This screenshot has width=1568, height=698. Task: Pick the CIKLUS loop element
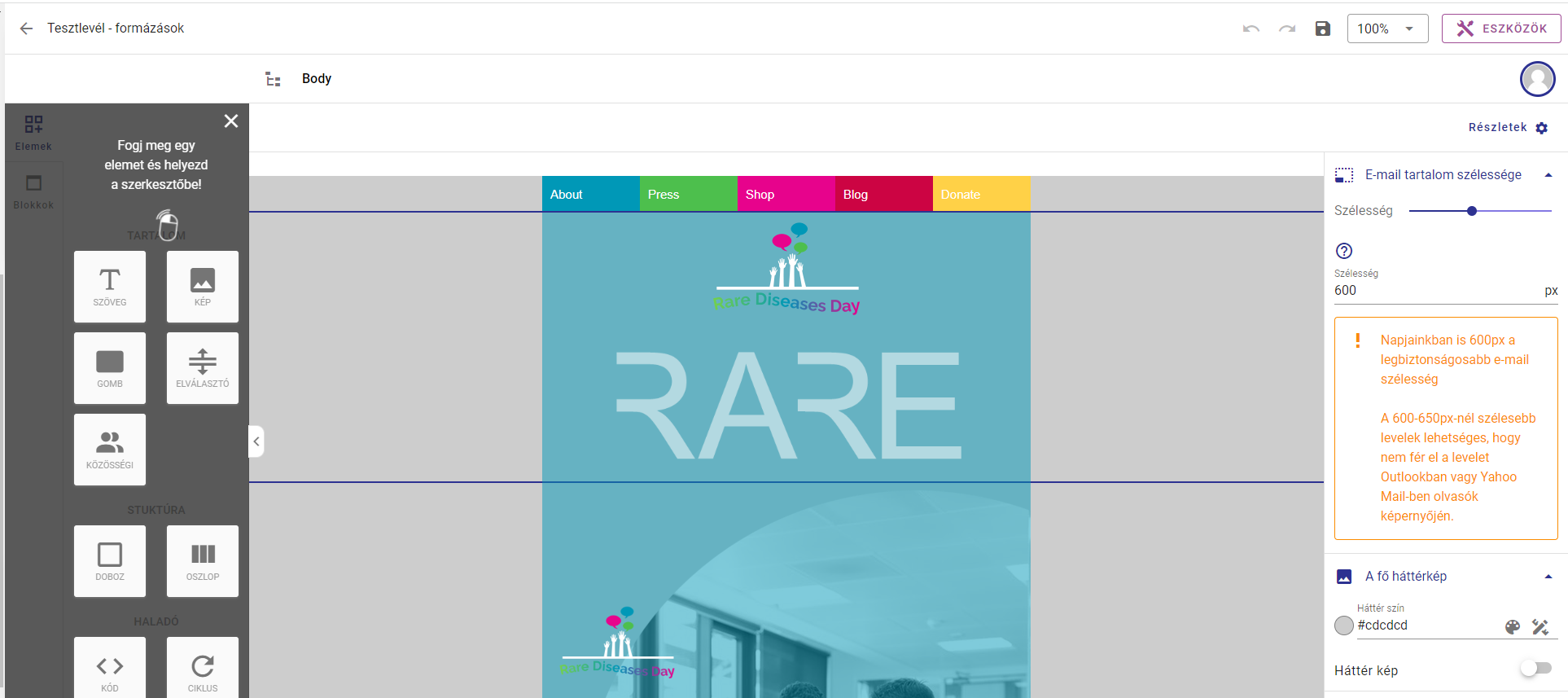pyautogui.click(x=203, y=668)
